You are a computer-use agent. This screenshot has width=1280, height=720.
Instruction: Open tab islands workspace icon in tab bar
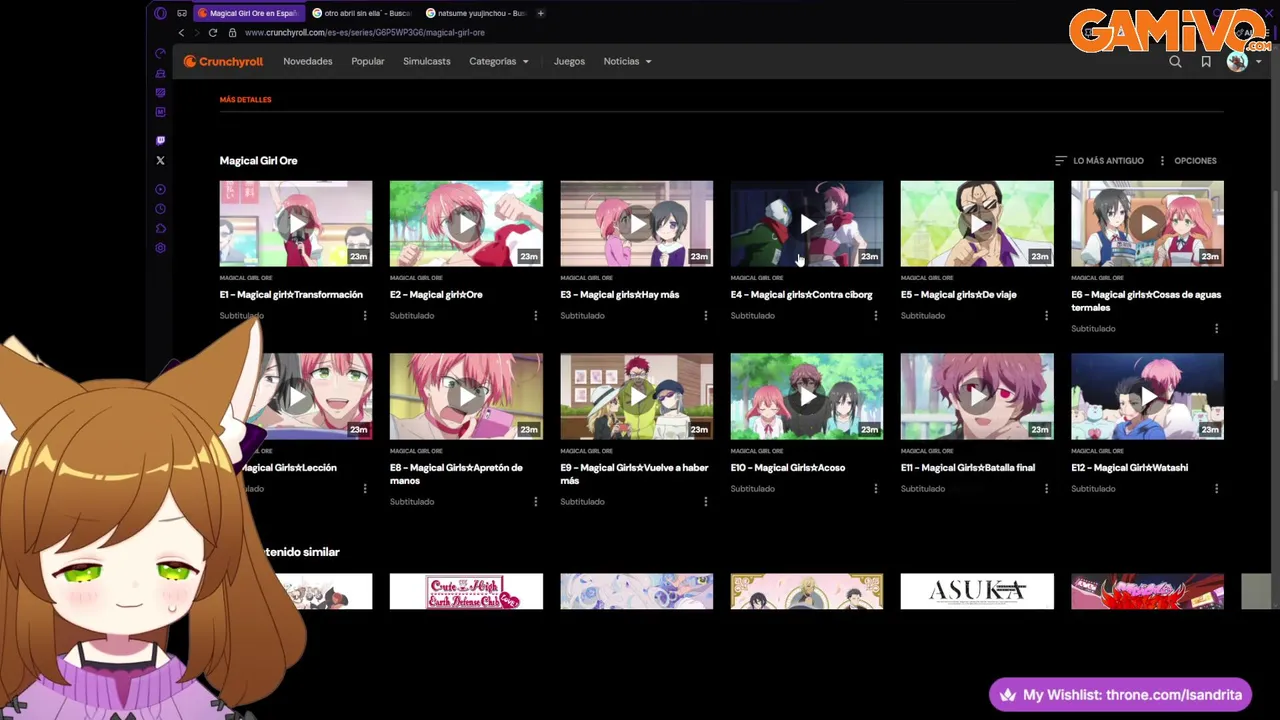point(182,13)
